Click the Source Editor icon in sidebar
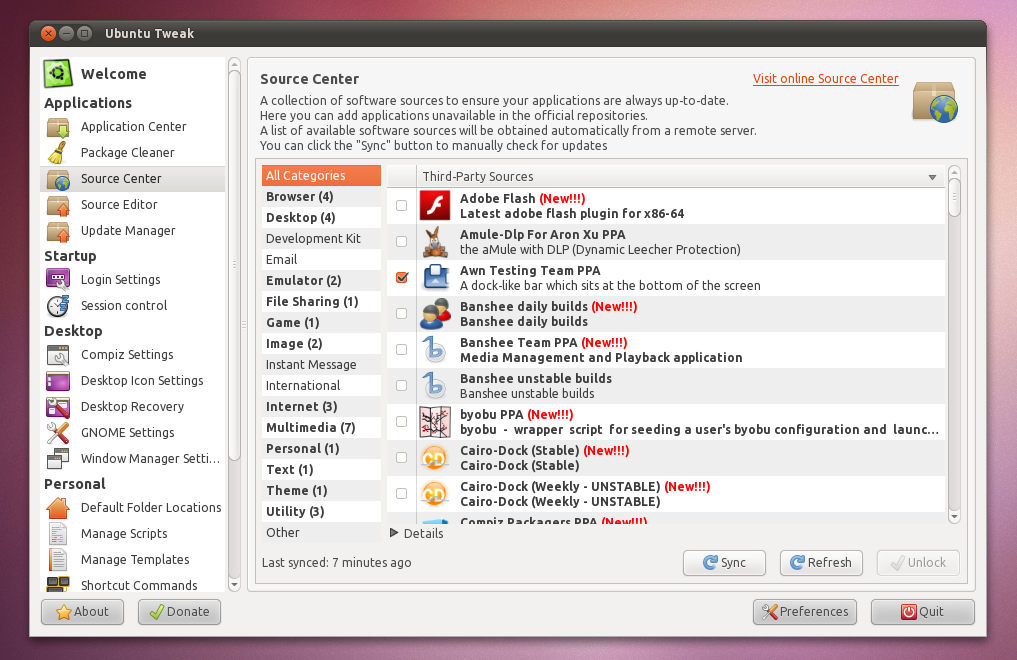 point(58,205)
